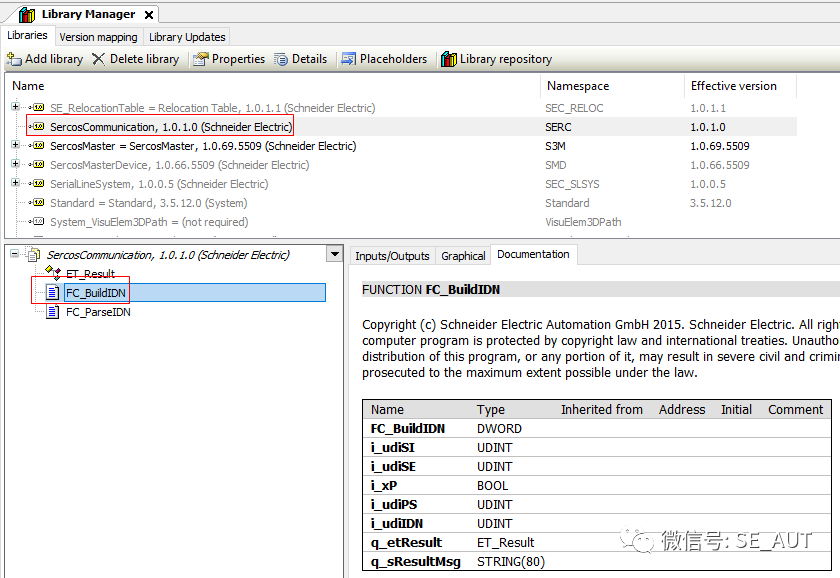Click the Details toolbar icon

(281, 59)
